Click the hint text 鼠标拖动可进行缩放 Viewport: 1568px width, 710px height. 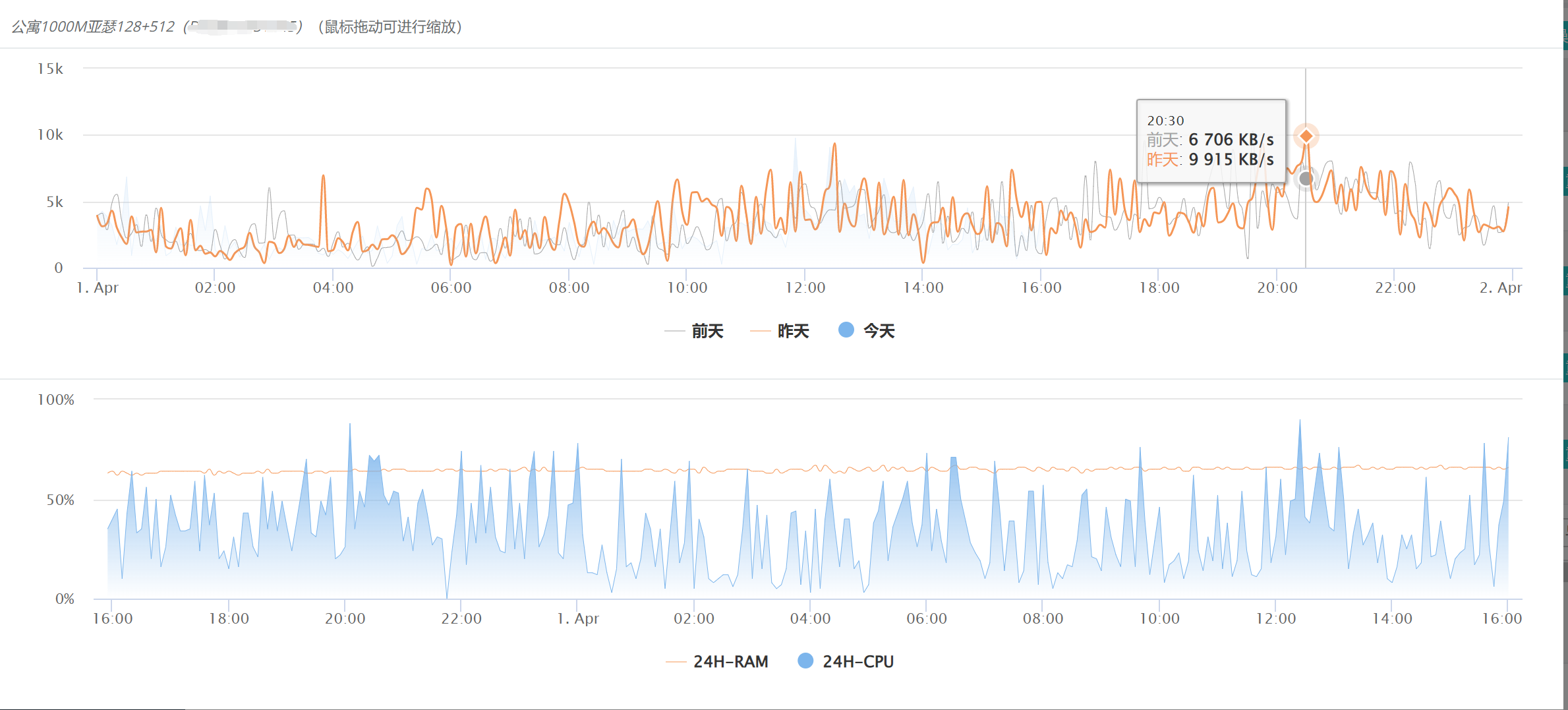click(390, 26)
